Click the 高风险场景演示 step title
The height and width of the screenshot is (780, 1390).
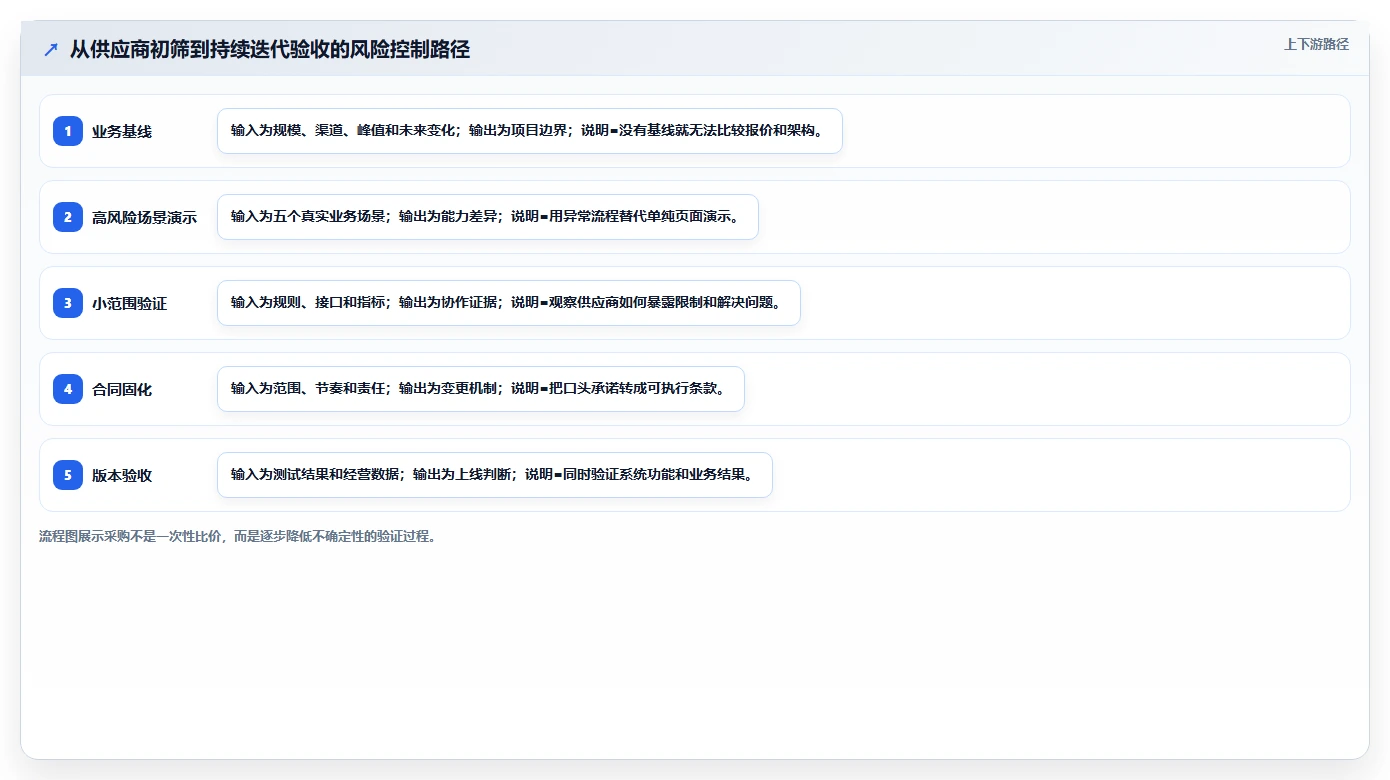tap(144, 217)
